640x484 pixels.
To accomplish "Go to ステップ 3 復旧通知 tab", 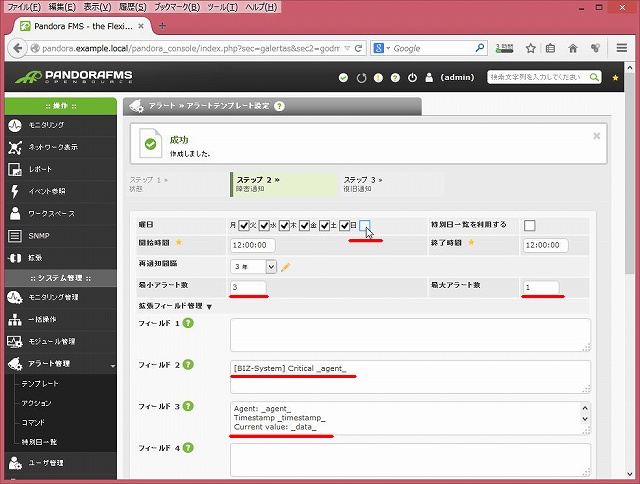I will [x=390, y=184].
